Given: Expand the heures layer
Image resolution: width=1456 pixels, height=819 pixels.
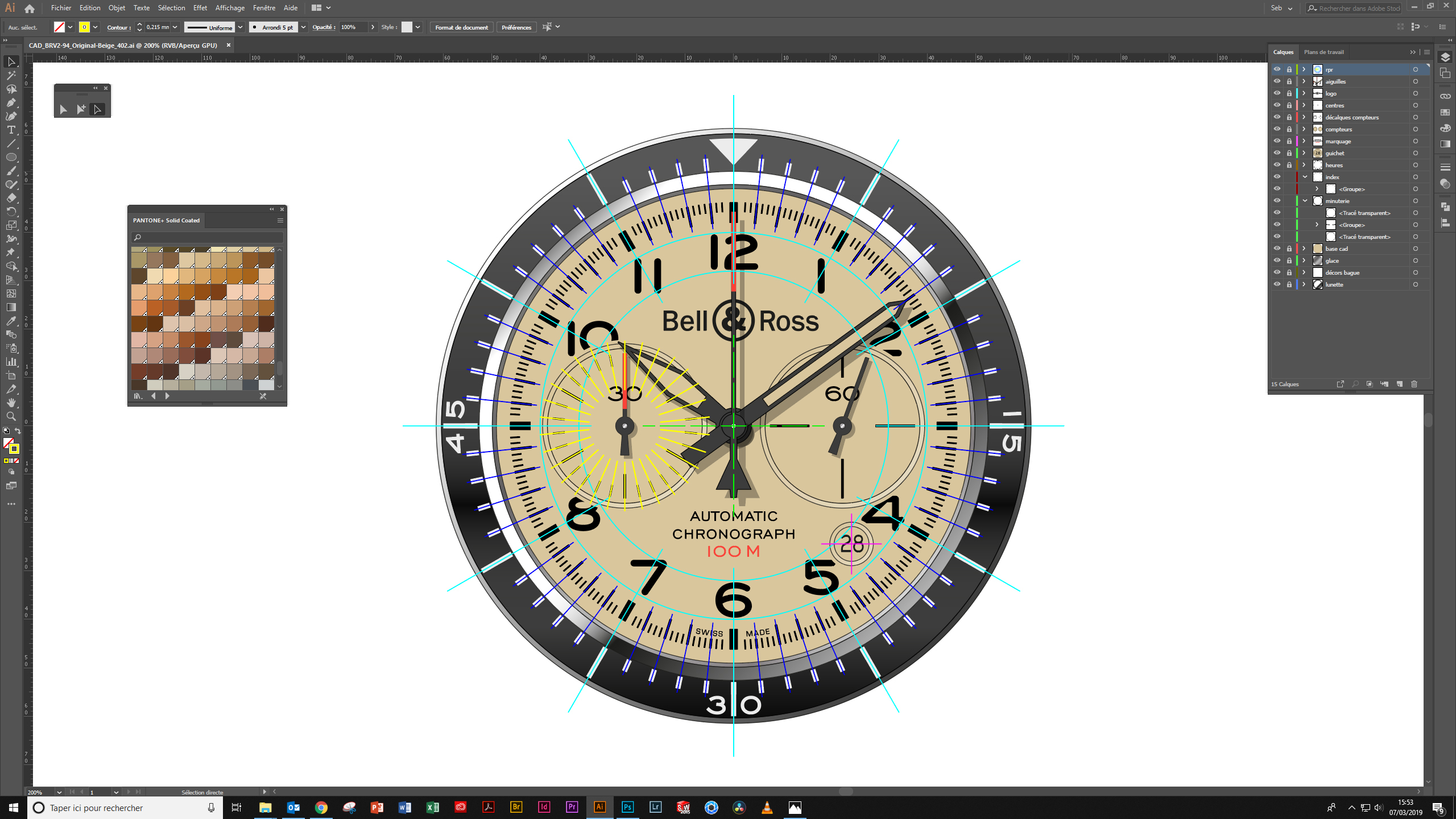Looking at the screenshot, I should tap(1304, 165).
